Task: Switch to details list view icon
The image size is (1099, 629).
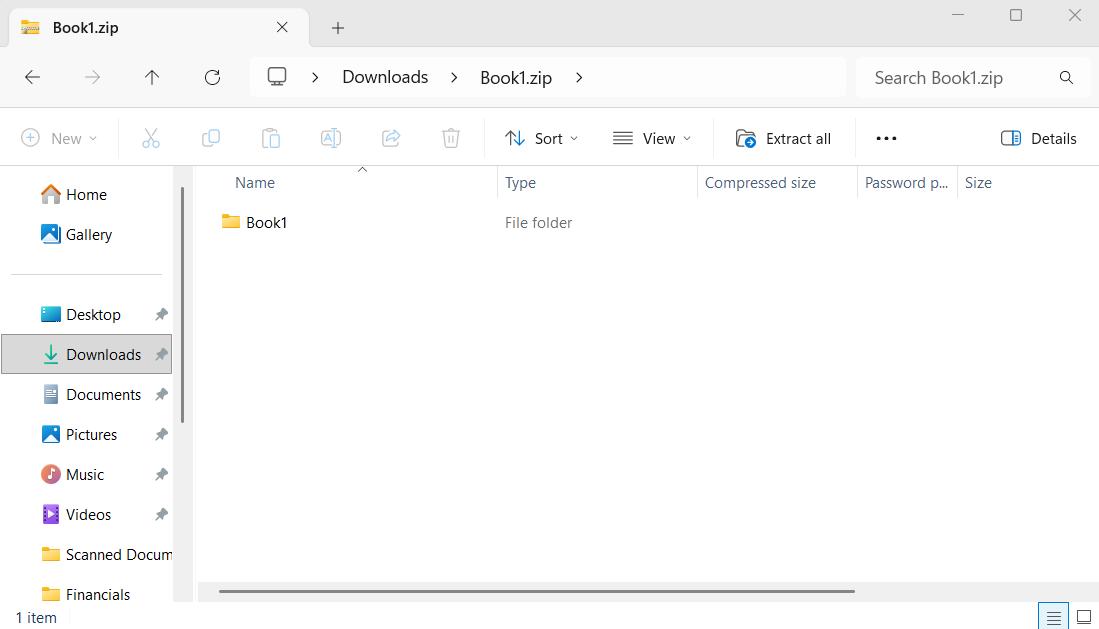Action: [1053, 617]
